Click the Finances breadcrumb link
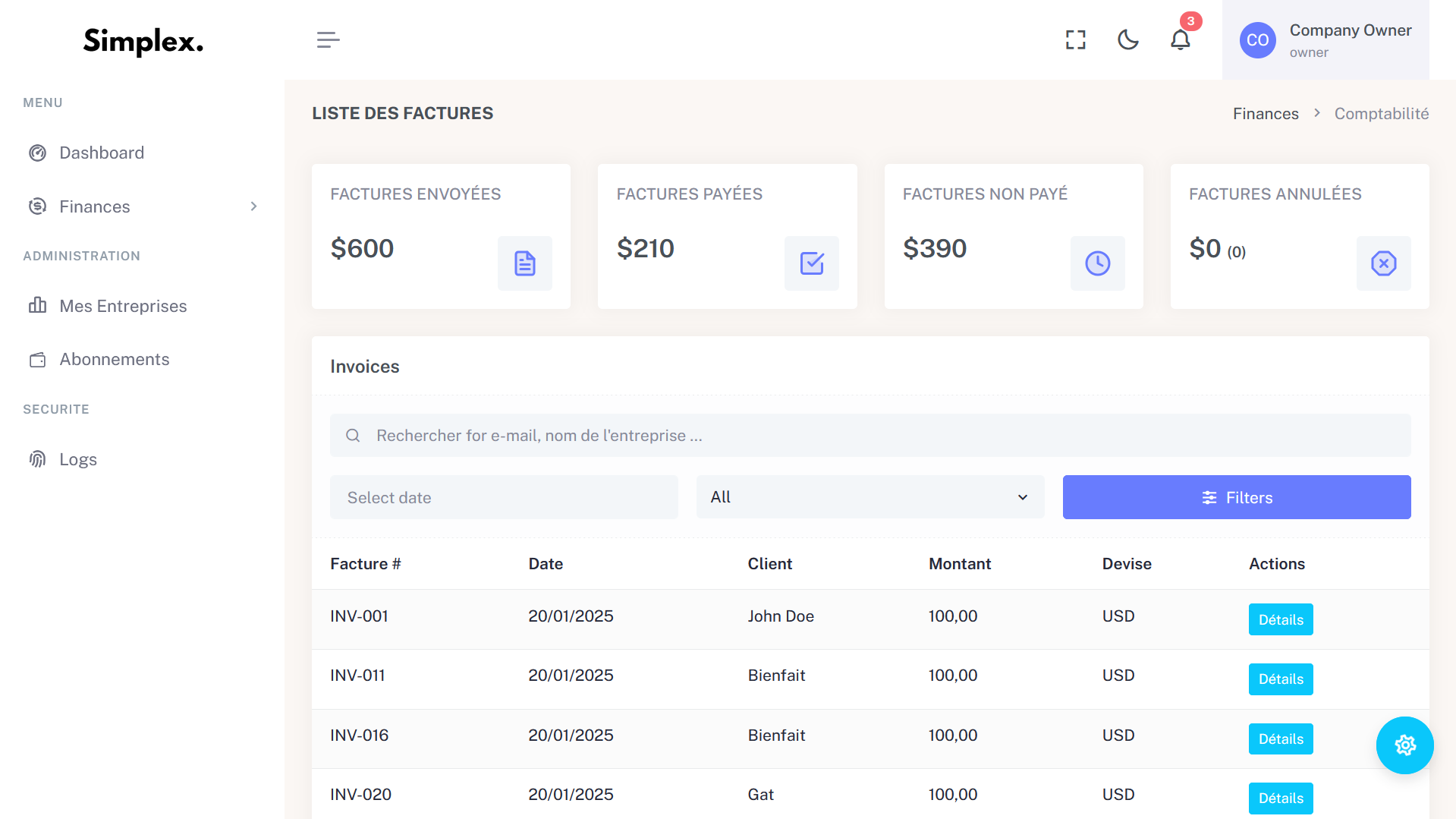The height and width of the screenshot is (819, 1456). (1265, 114)
